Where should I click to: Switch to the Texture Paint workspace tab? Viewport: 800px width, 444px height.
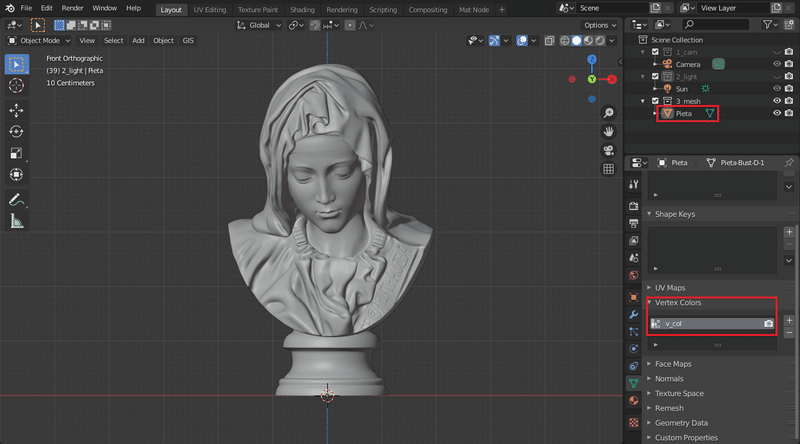pyautogui.click(x=258, y=10)
